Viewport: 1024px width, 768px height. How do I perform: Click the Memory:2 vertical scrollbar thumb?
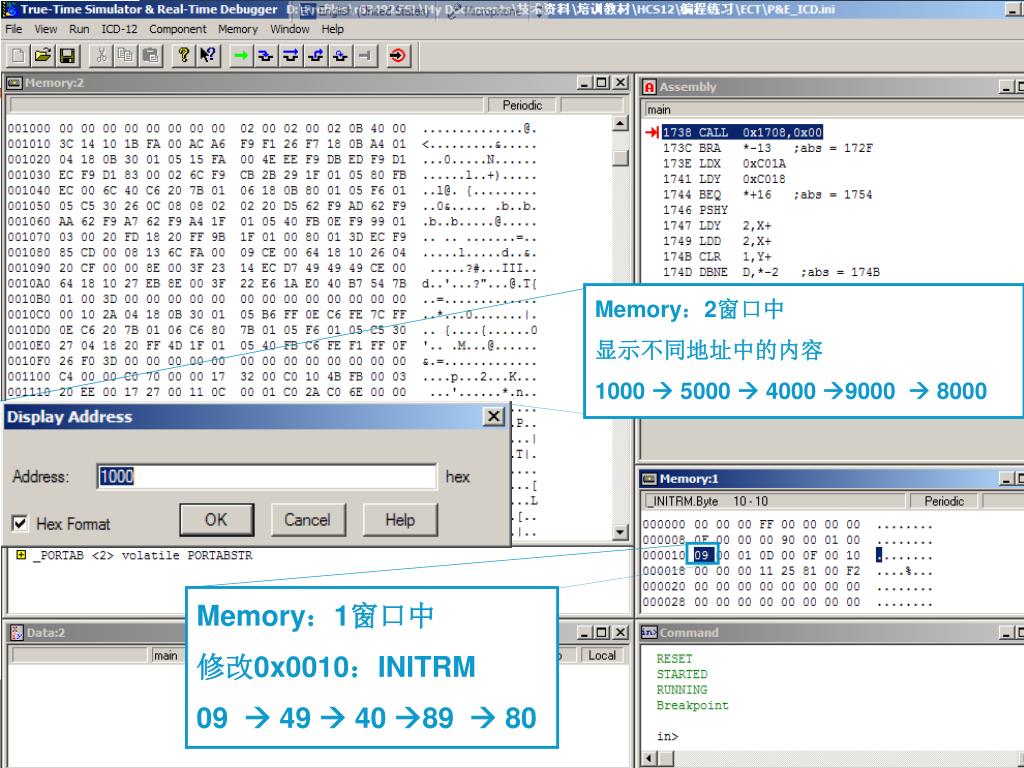620,158
